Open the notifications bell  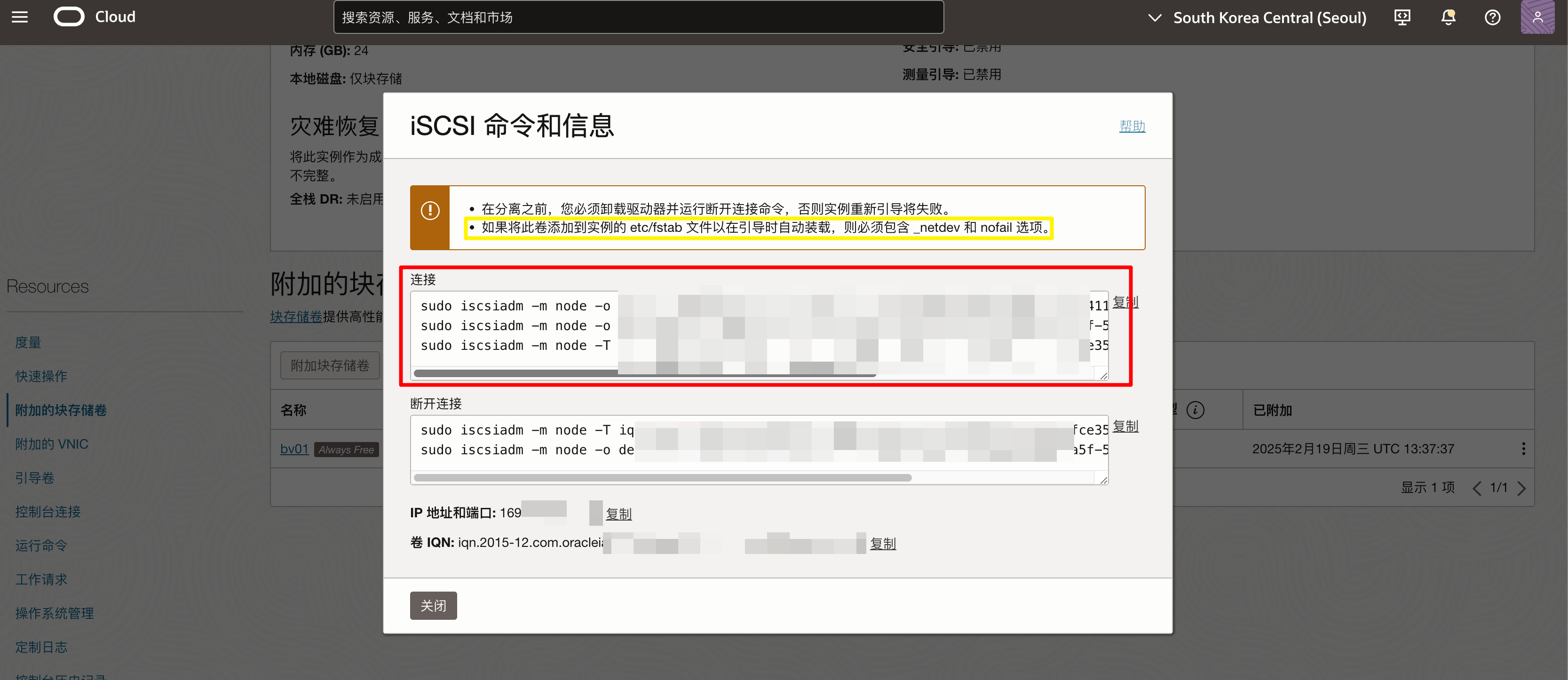pyautogui.click(x=1448, y=17)
